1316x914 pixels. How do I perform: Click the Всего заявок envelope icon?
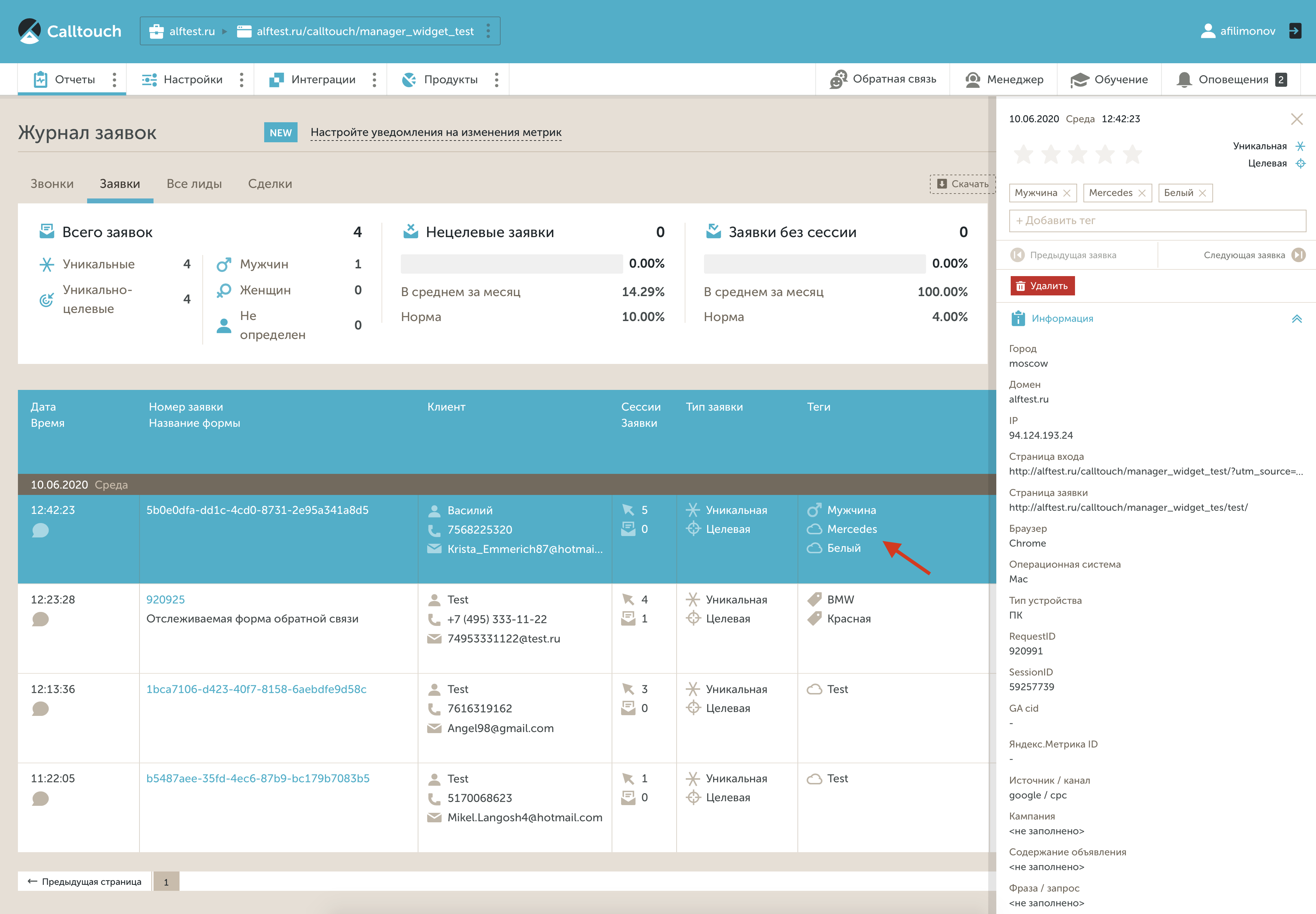point(46,231)
